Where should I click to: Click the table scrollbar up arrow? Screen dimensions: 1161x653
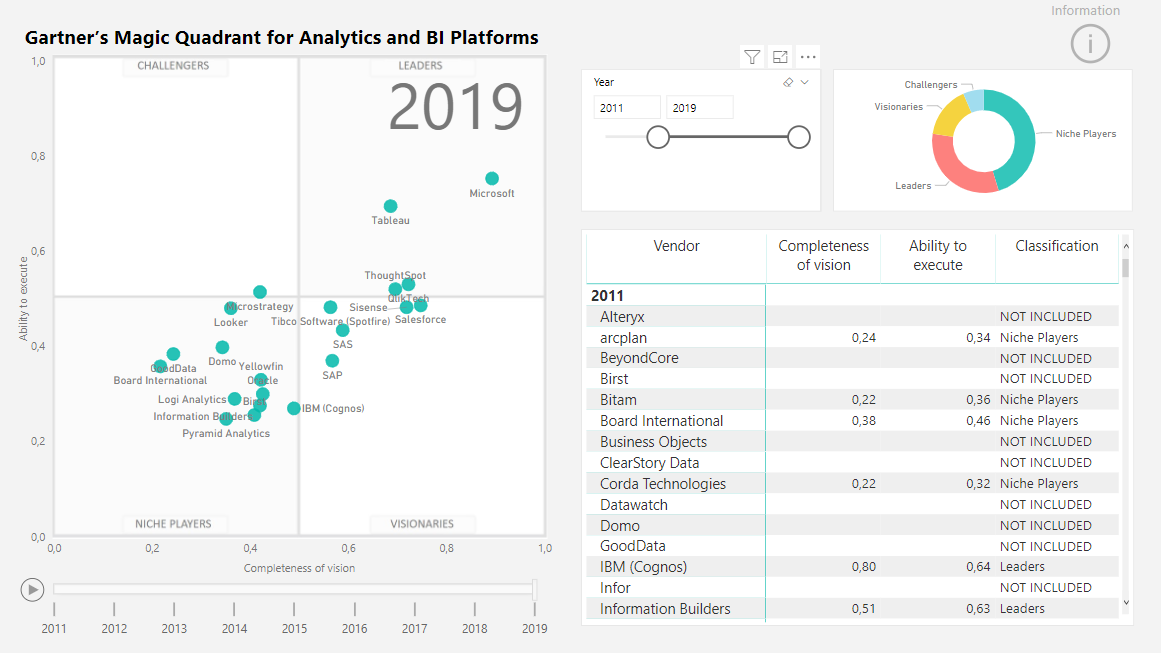click(1126, 246)
